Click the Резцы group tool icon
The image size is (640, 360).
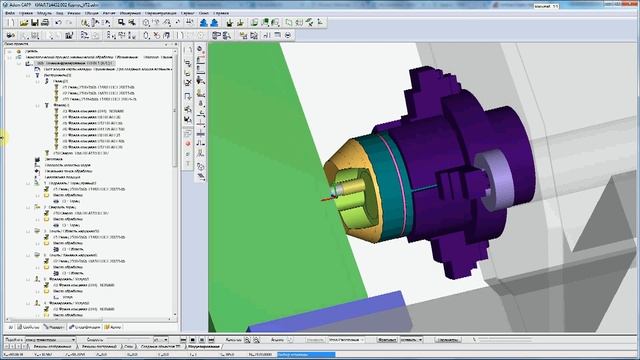tap(47, 81)
